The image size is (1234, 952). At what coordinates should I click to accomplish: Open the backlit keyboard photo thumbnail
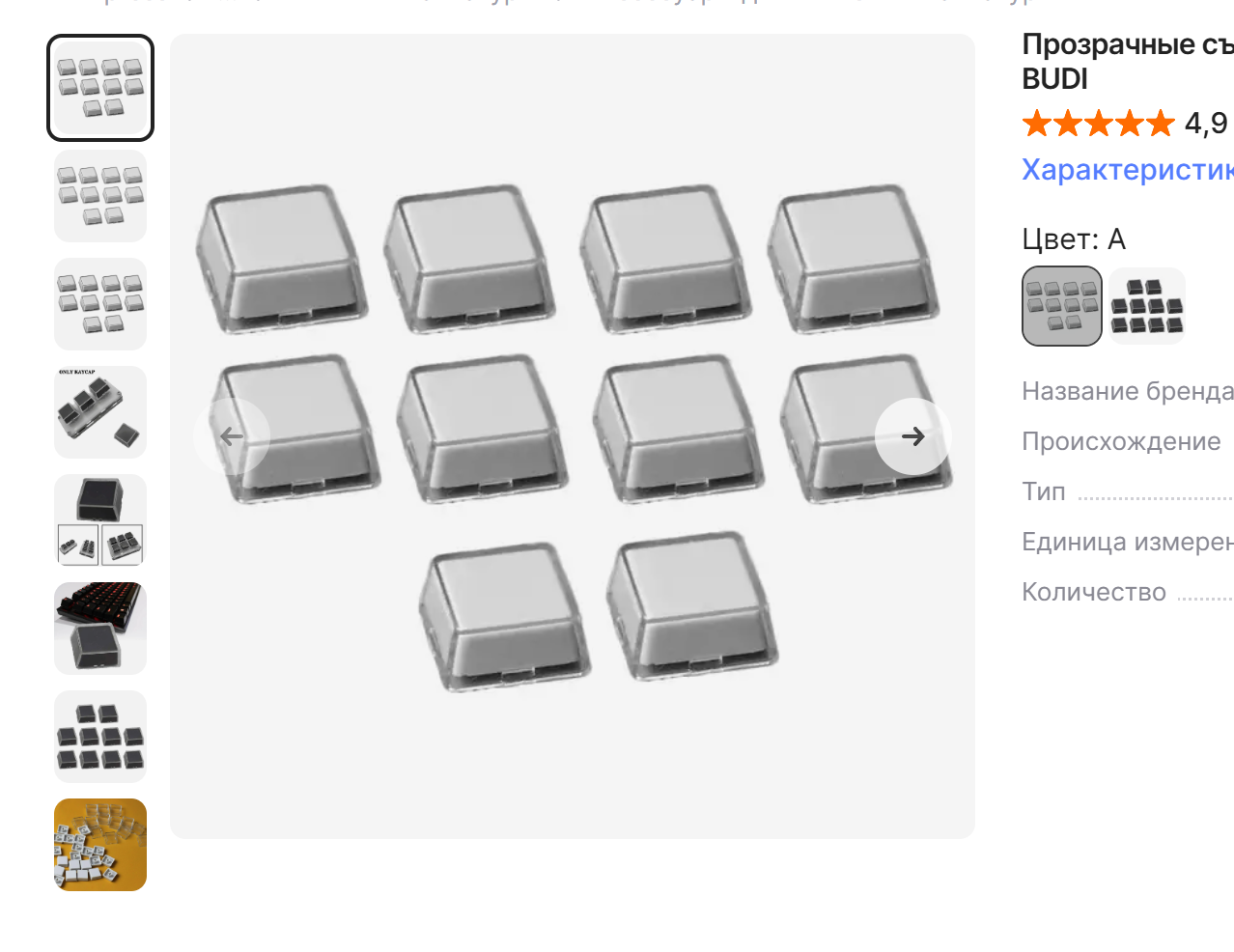(100, 629)
